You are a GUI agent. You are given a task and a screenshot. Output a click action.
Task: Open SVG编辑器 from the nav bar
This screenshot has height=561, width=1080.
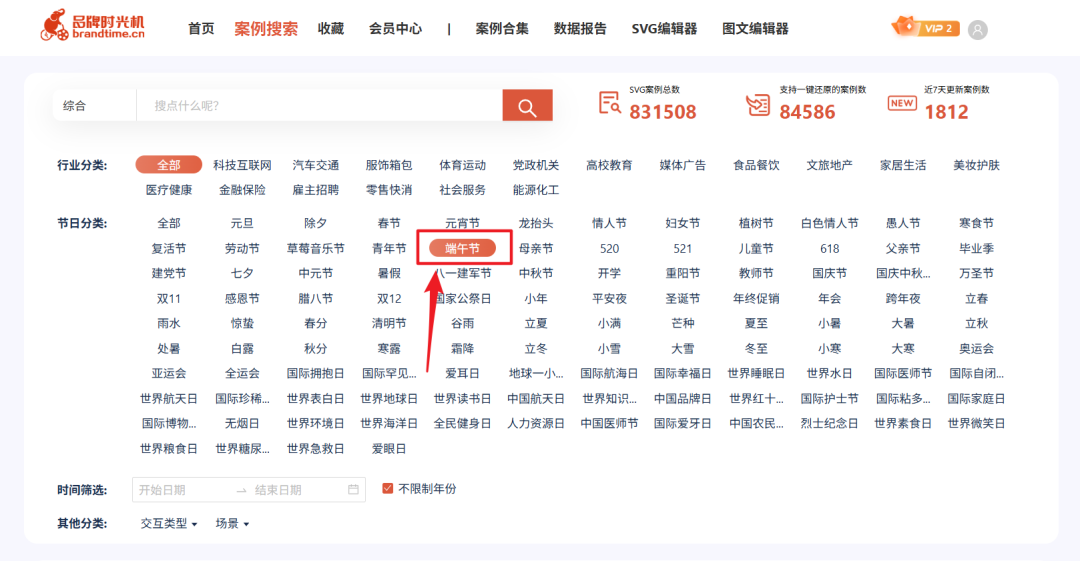(x=664, y=28)
